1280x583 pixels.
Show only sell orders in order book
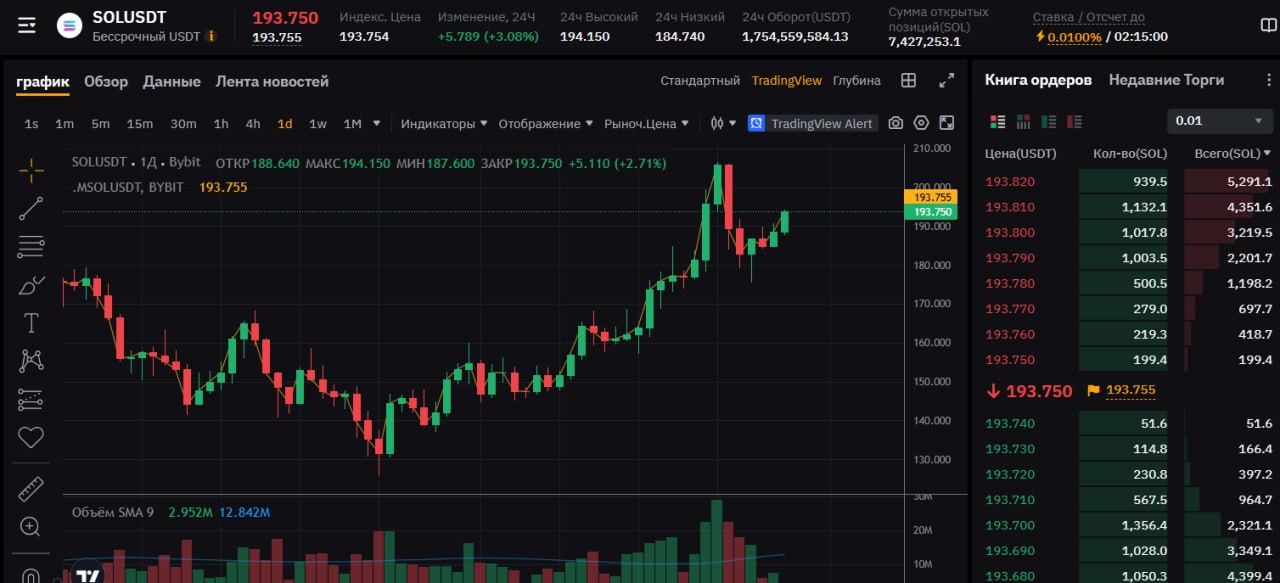[x=1074, y=121]
